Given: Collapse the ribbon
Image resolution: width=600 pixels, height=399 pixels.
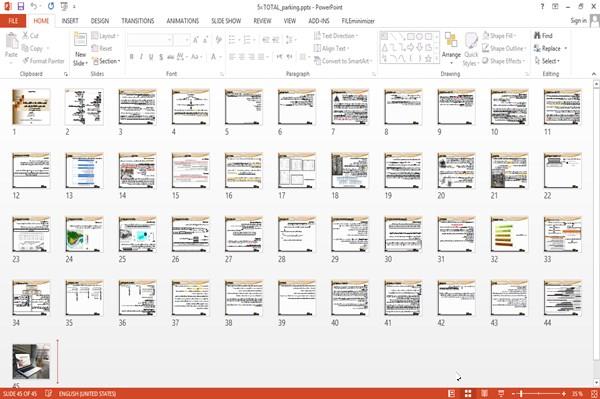Looking at the screenshot, I should point(593,74).
